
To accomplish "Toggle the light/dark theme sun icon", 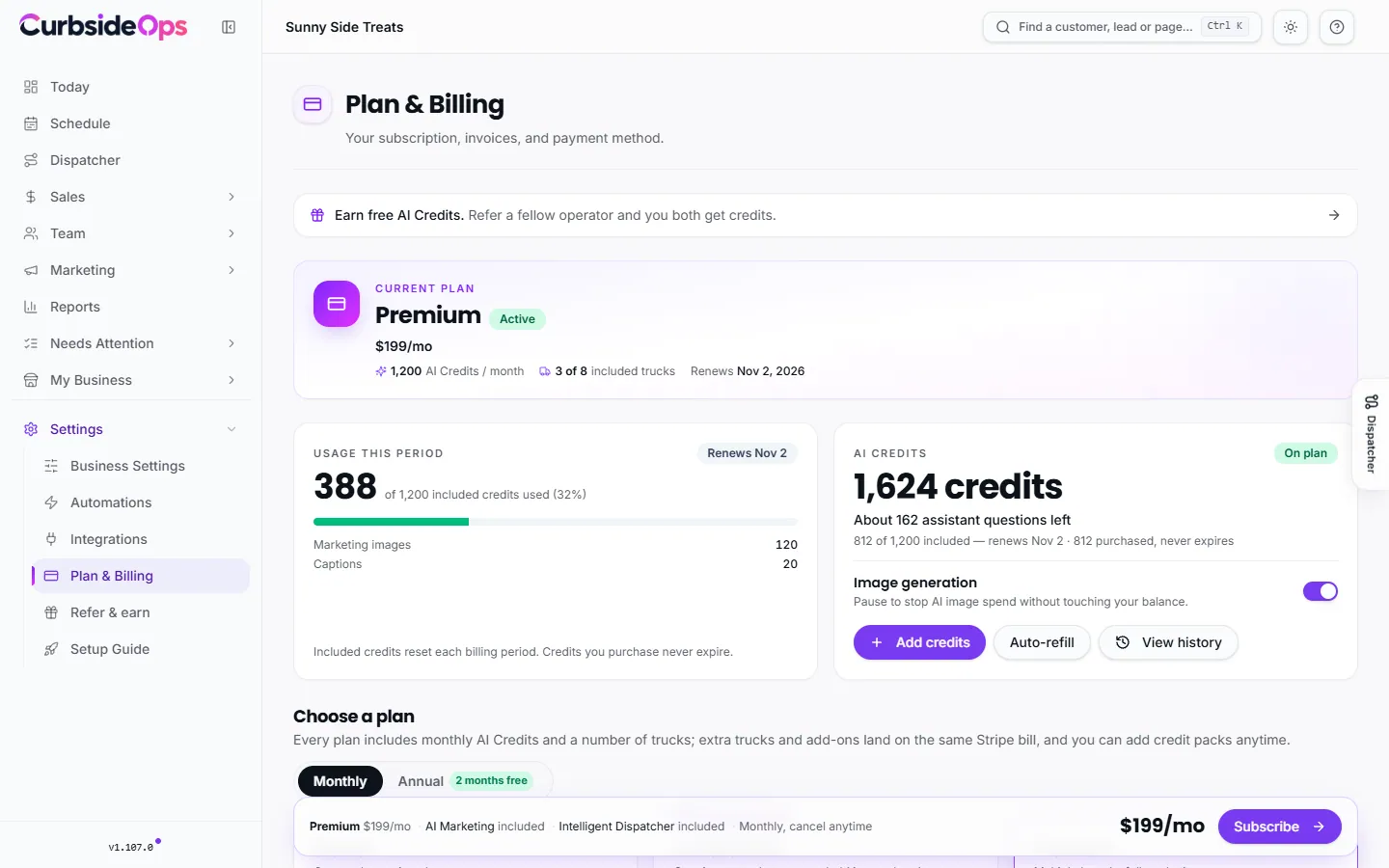I will tap(1291, 27).
